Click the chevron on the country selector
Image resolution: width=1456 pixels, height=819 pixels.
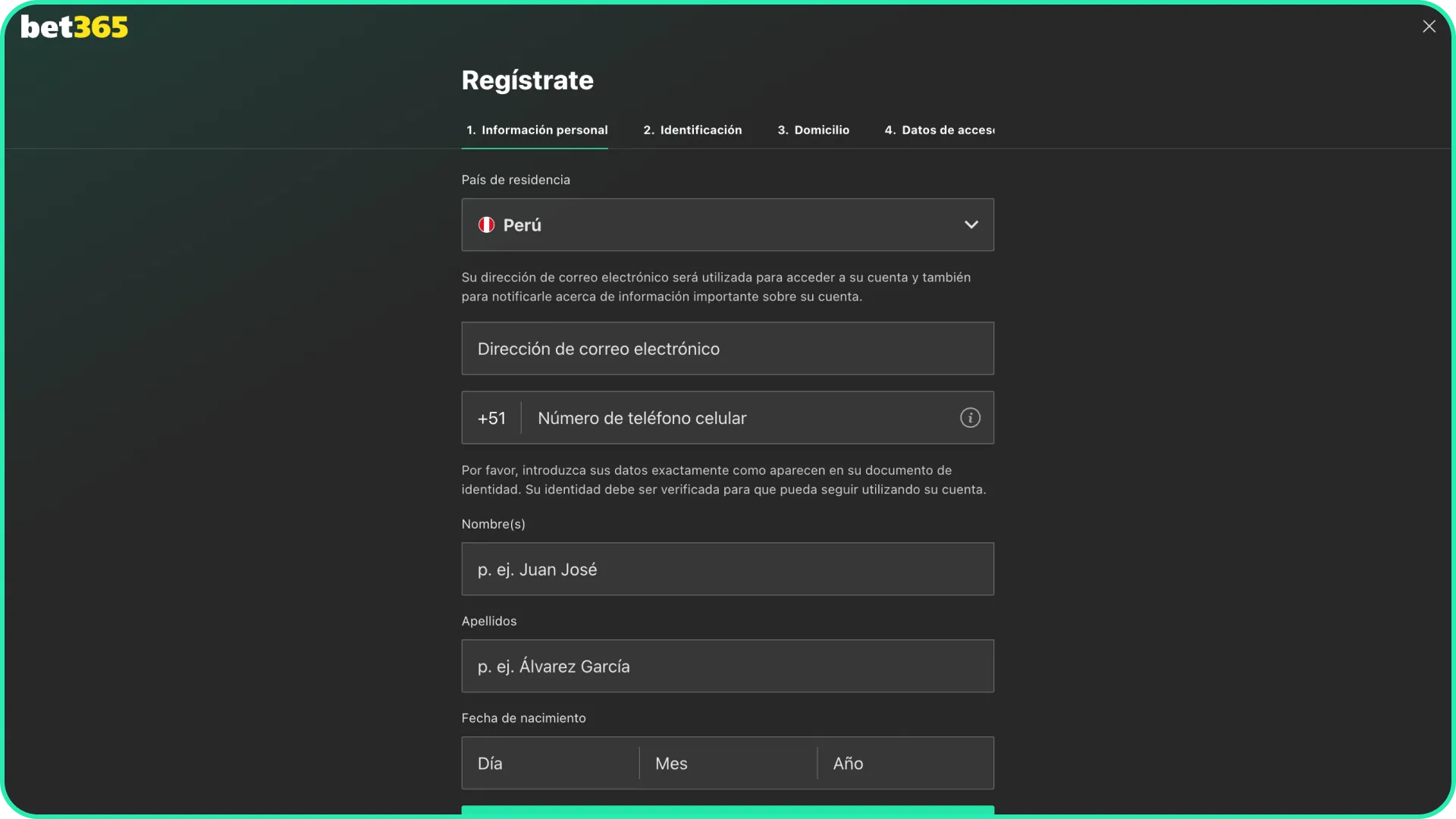click(x=971, y=224)
